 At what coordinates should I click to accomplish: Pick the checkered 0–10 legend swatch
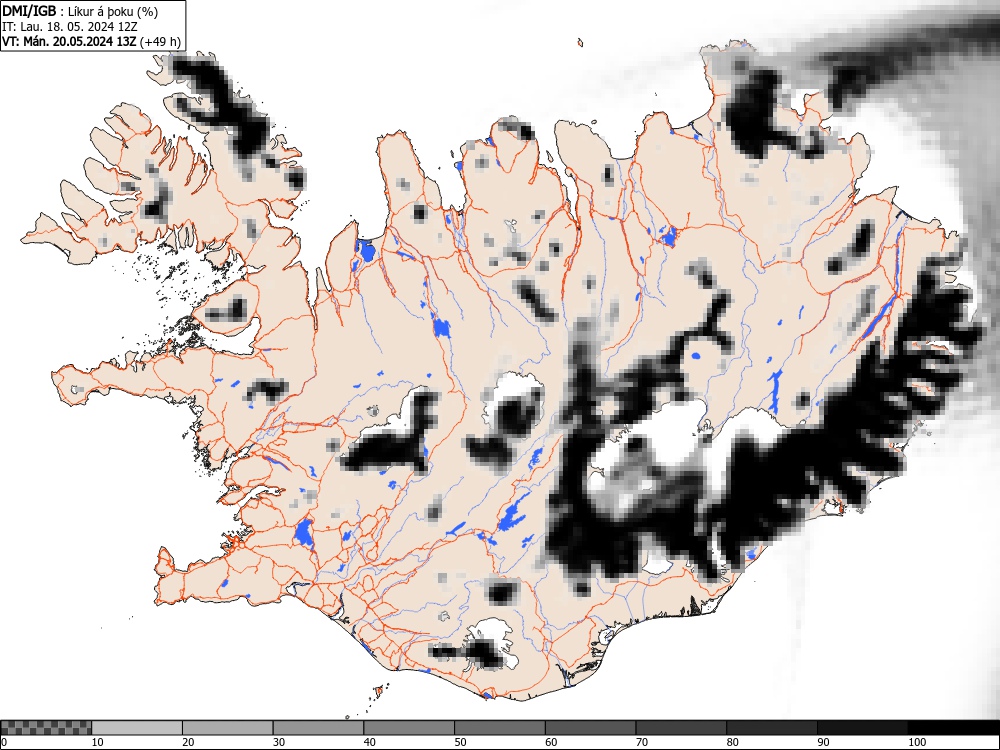(46, 728)
